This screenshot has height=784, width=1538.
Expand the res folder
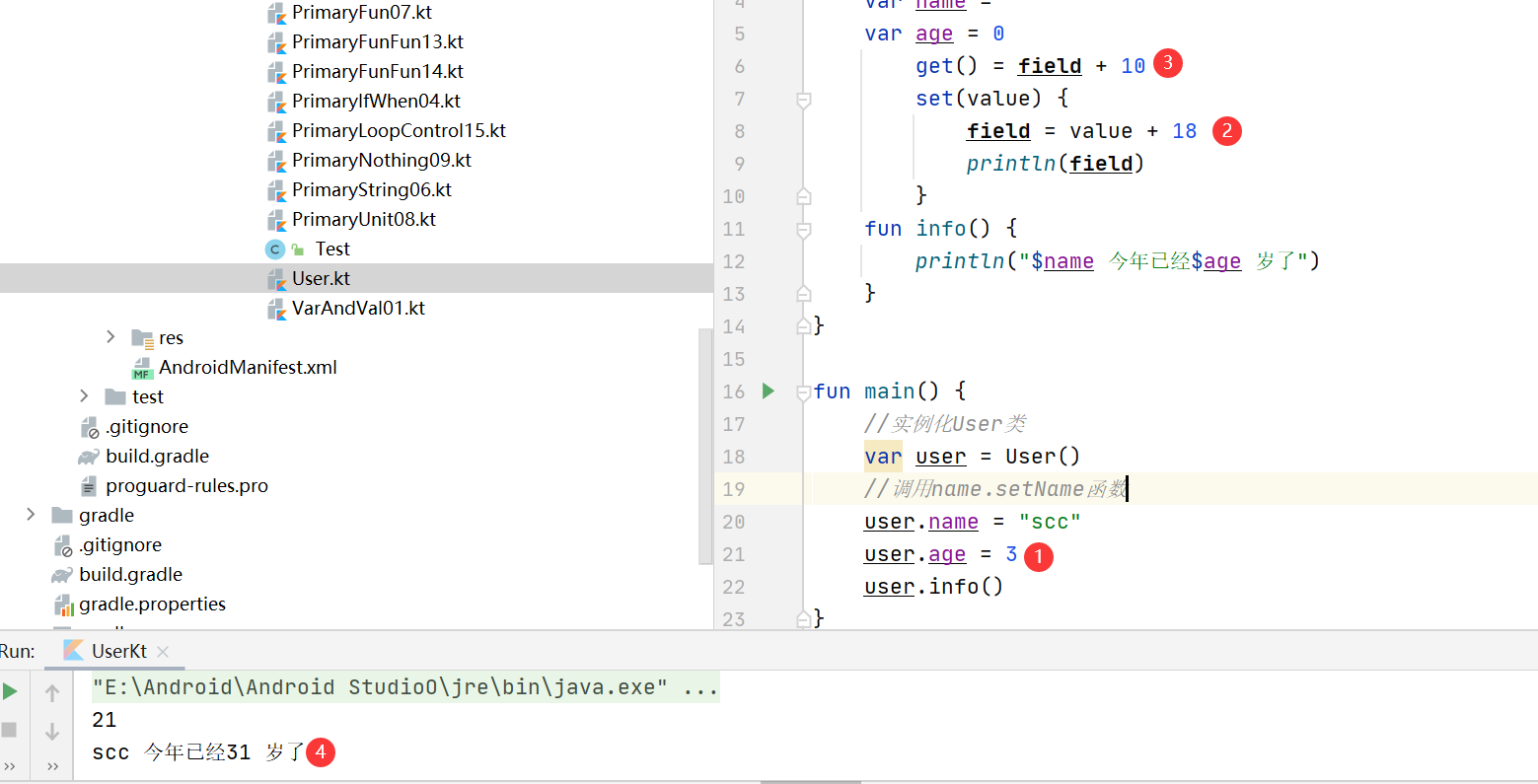[x=110, y=337]
